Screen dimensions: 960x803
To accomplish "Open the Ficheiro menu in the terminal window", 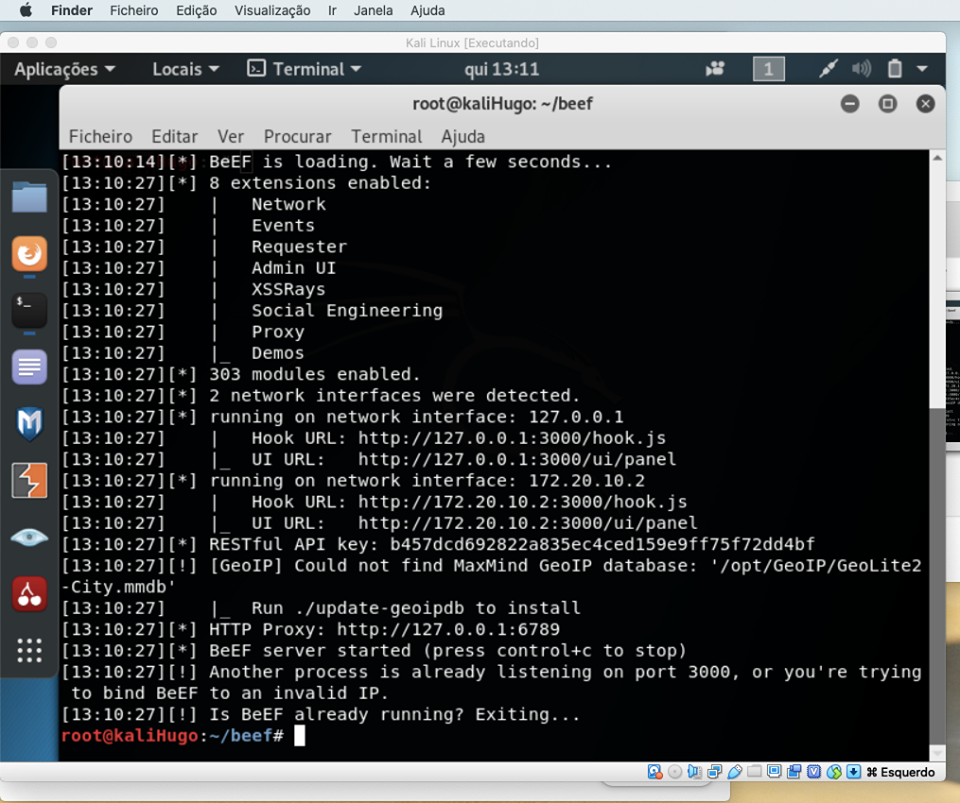I will pyautogui.click(x=100, y=136).
